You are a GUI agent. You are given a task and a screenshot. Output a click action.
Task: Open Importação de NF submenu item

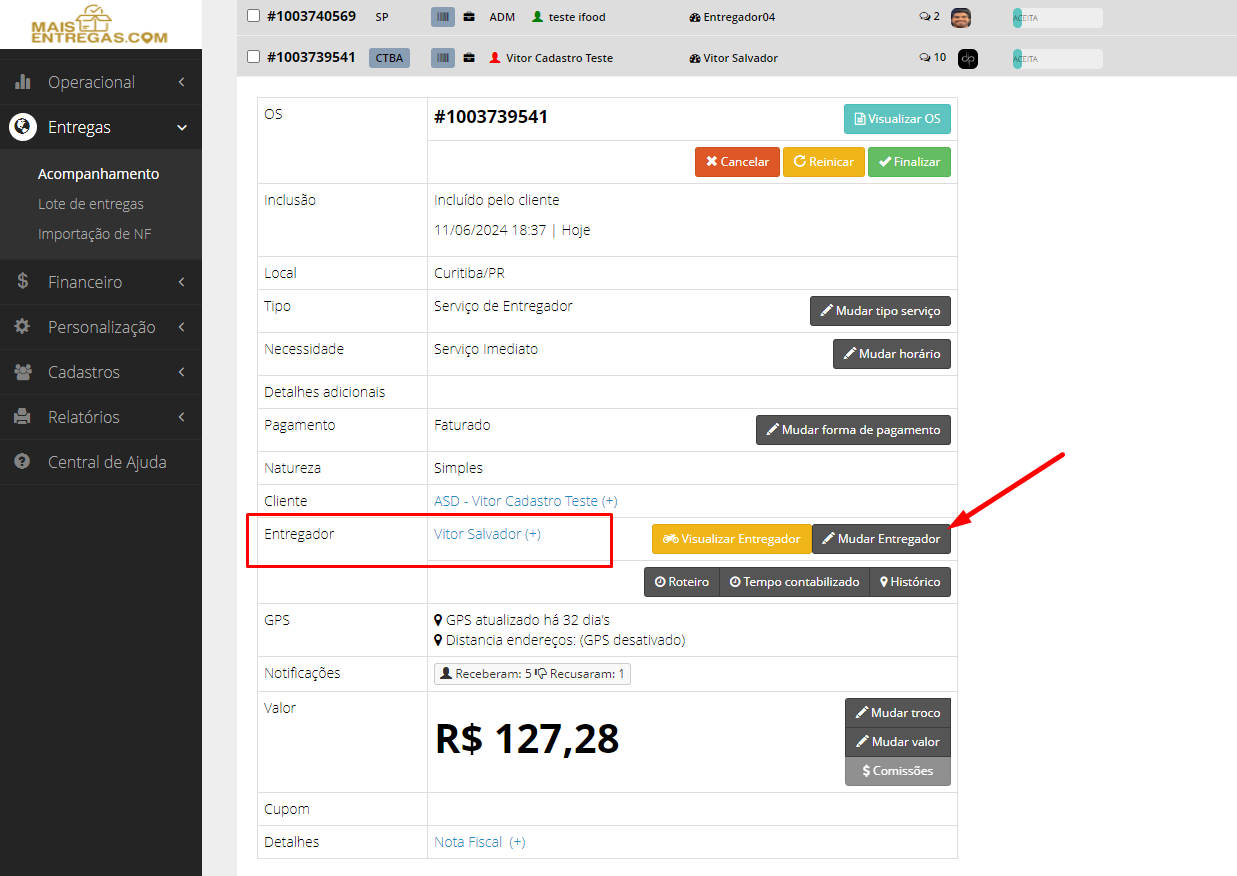(x=95, y=234)
